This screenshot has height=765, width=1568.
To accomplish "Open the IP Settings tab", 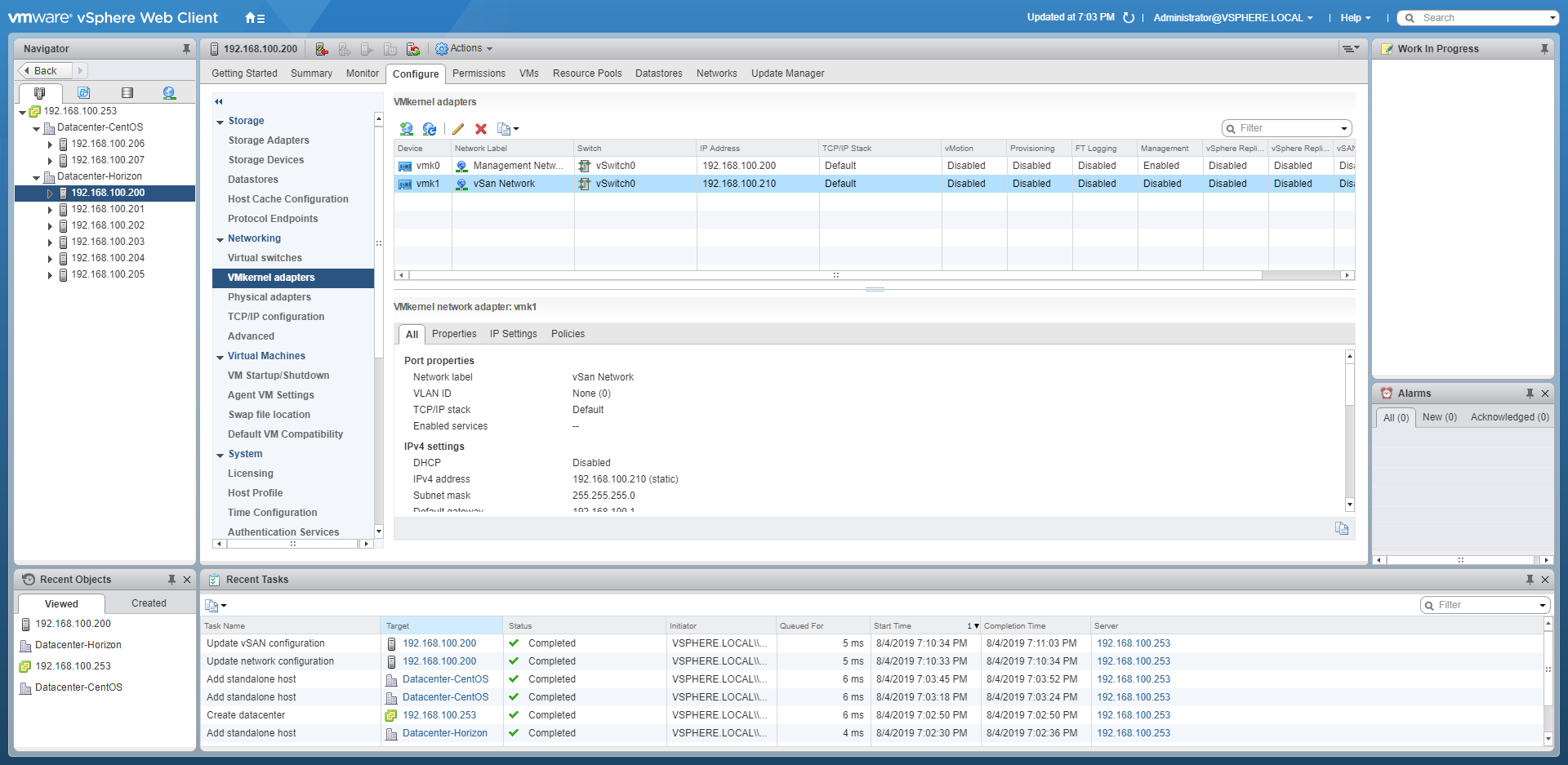I will click(x=513, y=334).
